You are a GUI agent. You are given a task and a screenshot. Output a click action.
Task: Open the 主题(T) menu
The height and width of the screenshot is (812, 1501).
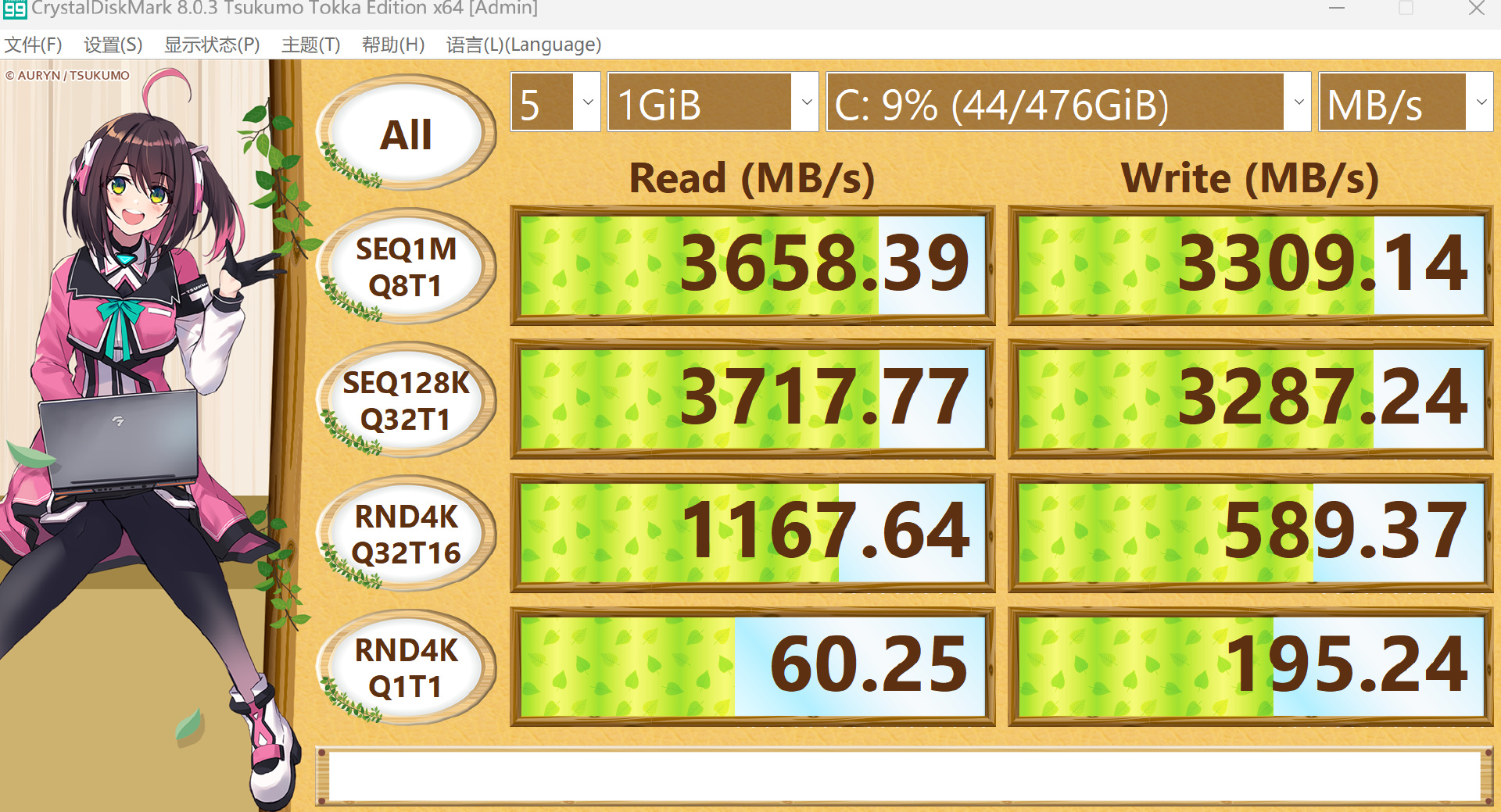pyautogui.click(x=311, y=45)
